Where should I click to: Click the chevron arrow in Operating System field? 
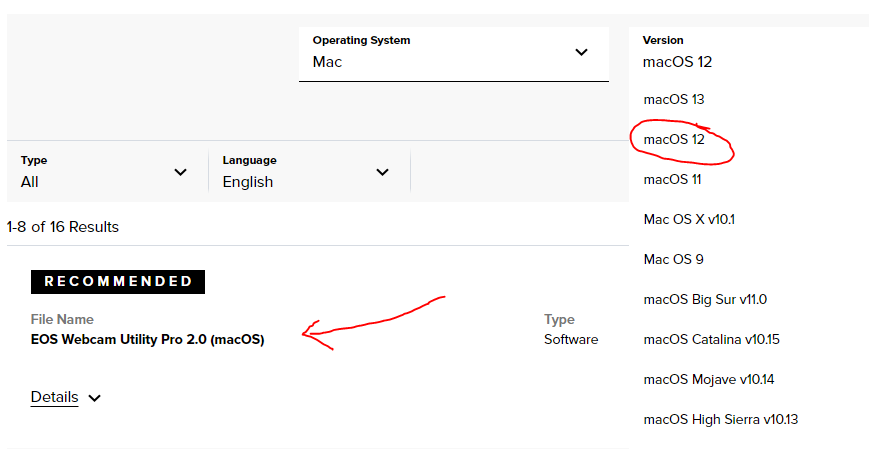(x=581, y=53)
